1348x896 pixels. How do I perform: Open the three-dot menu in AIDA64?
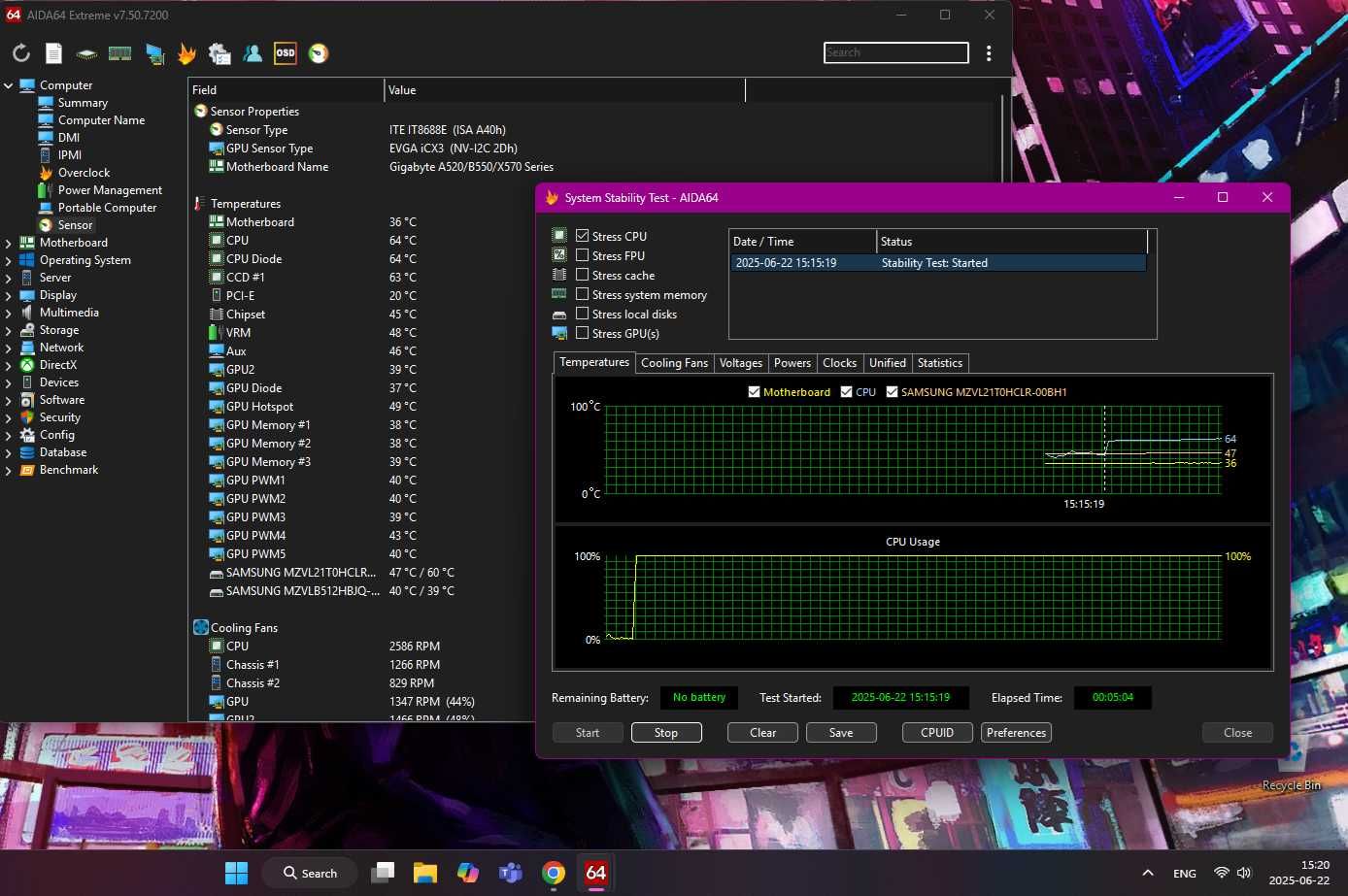point(989,53)
